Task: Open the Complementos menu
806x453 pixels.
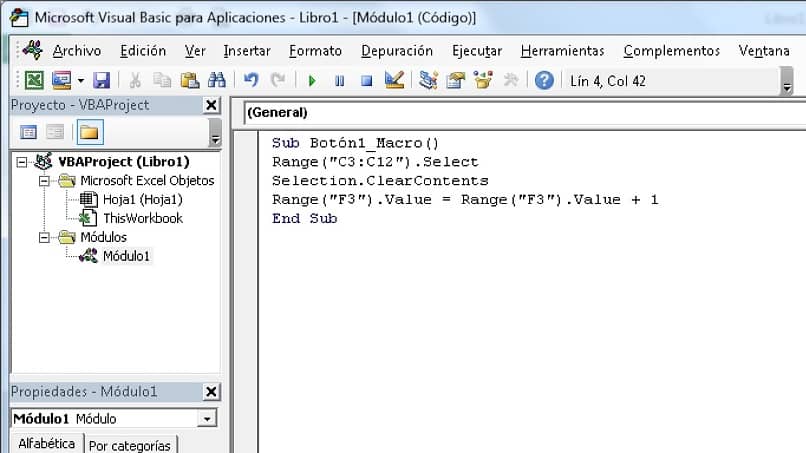Action: click(x=671, y=51)
